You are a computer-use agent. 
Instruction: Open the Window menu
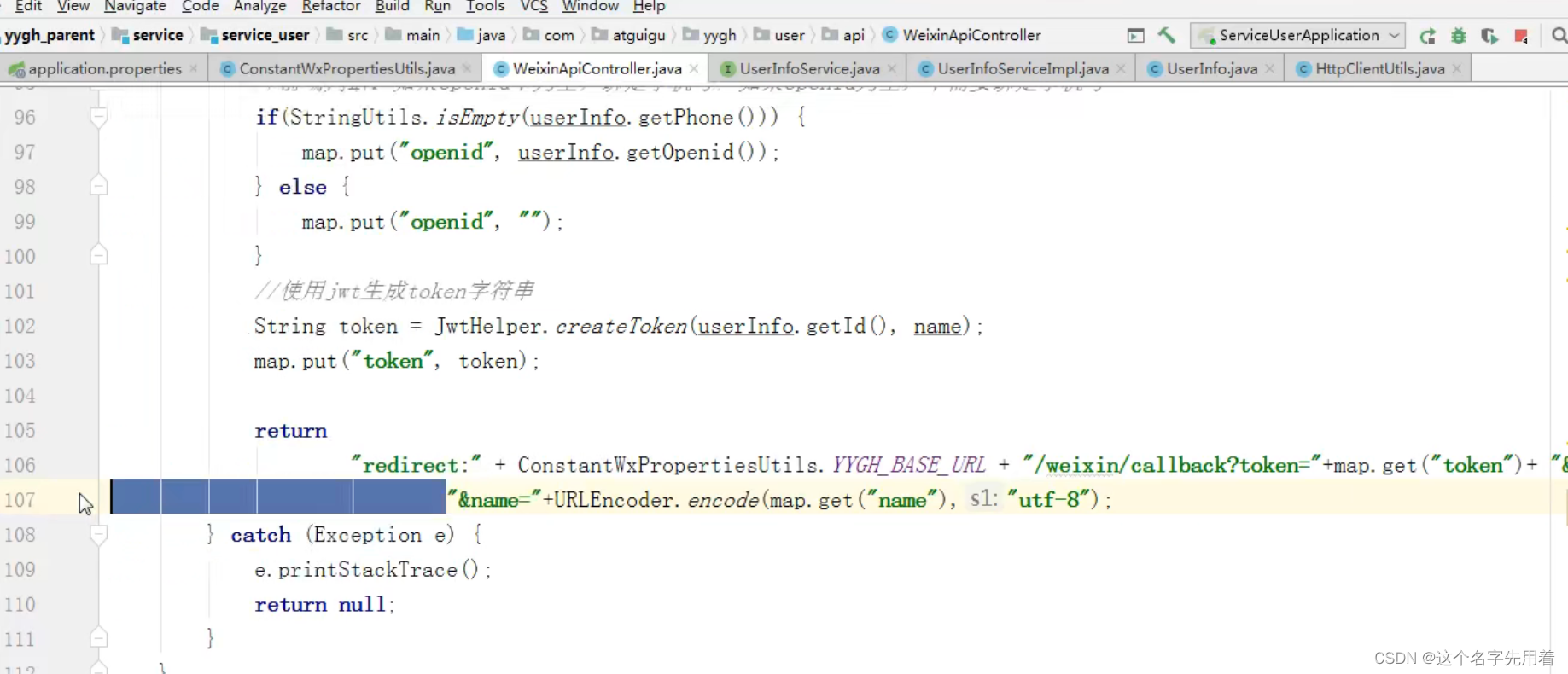(x=590, y=6)
